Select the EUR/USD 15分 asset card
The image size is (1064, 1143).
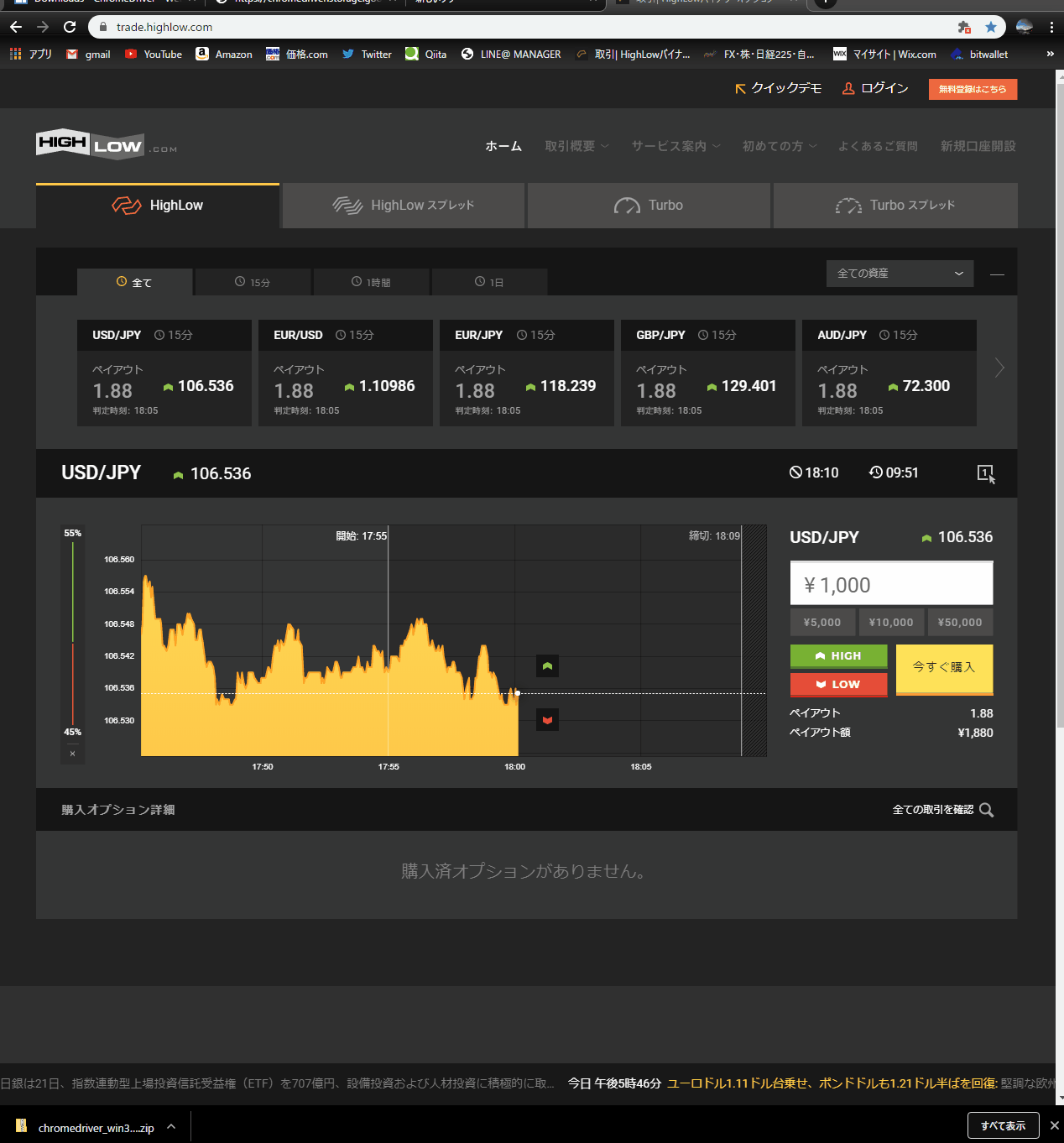click(346, 373)
